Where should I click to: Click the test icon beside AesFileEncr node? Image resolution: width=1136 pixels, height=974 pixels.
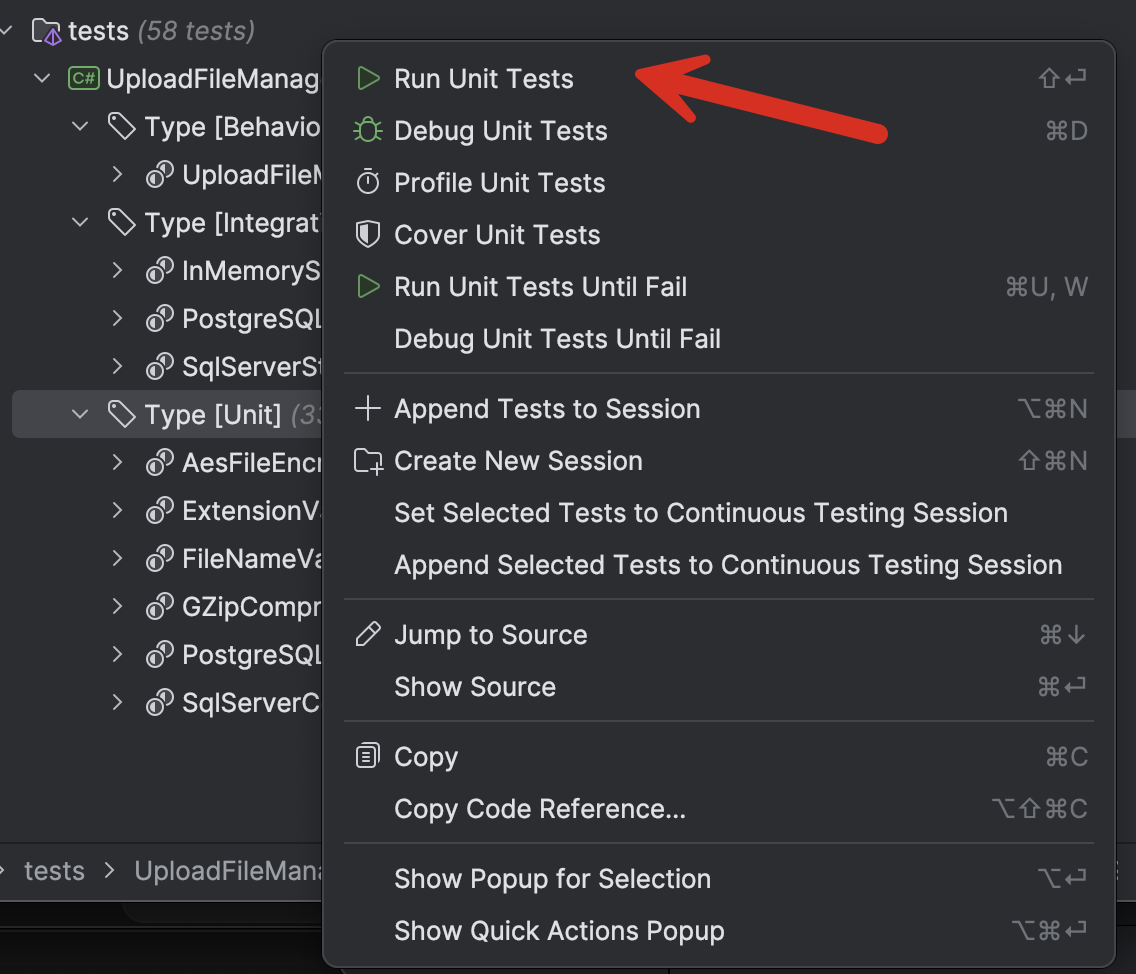click(158, 462)
